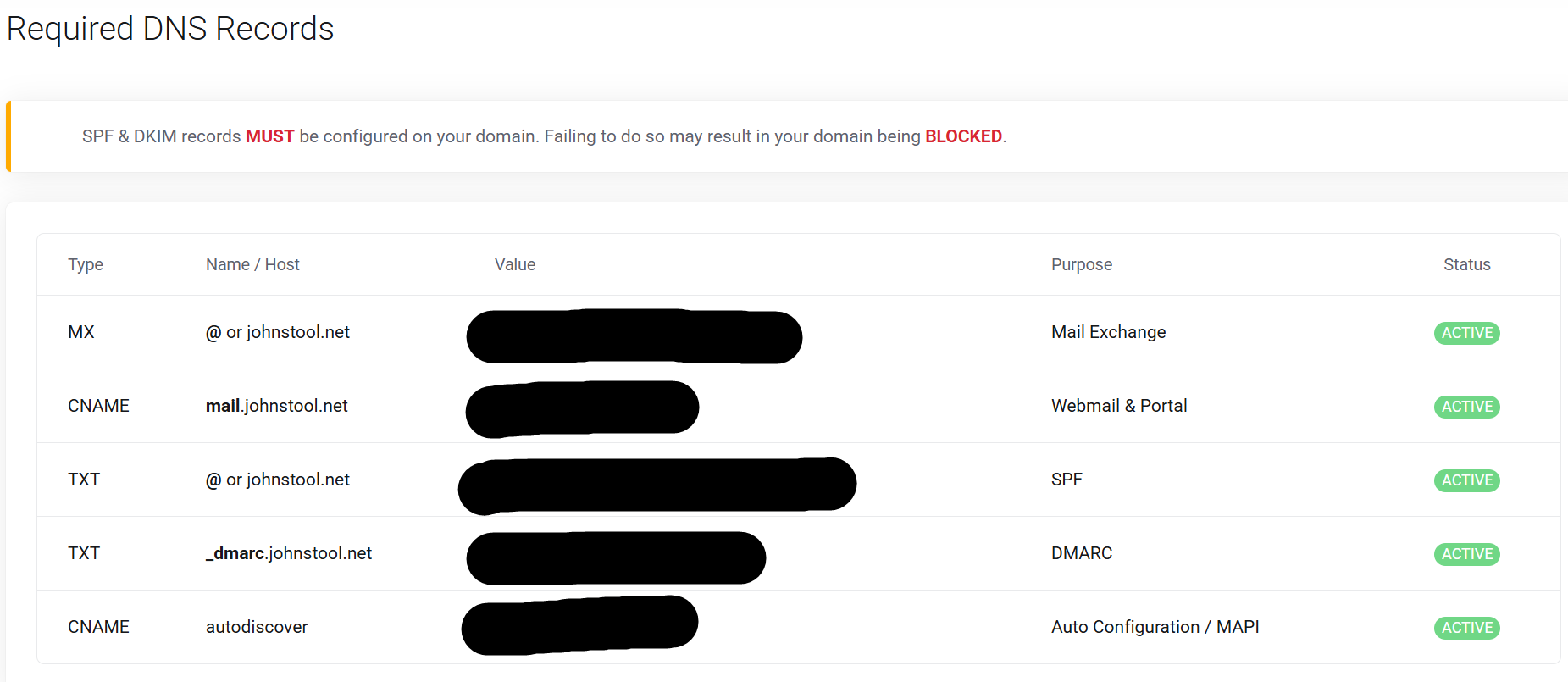The height and width of the screenshot is (682, 1568).
Task: Click the Webmail & Portal purpose text
Action: 1119,406
